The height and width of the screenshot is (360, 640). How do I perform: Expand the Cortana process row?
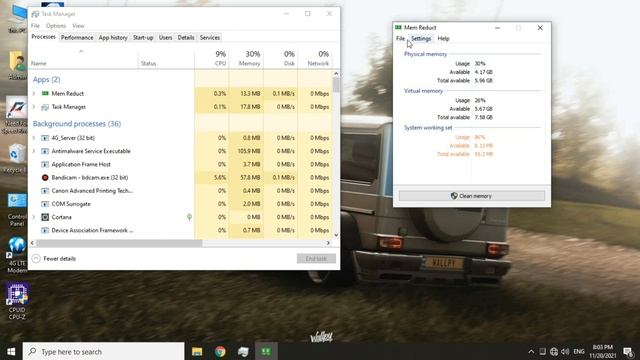[34, 217]
